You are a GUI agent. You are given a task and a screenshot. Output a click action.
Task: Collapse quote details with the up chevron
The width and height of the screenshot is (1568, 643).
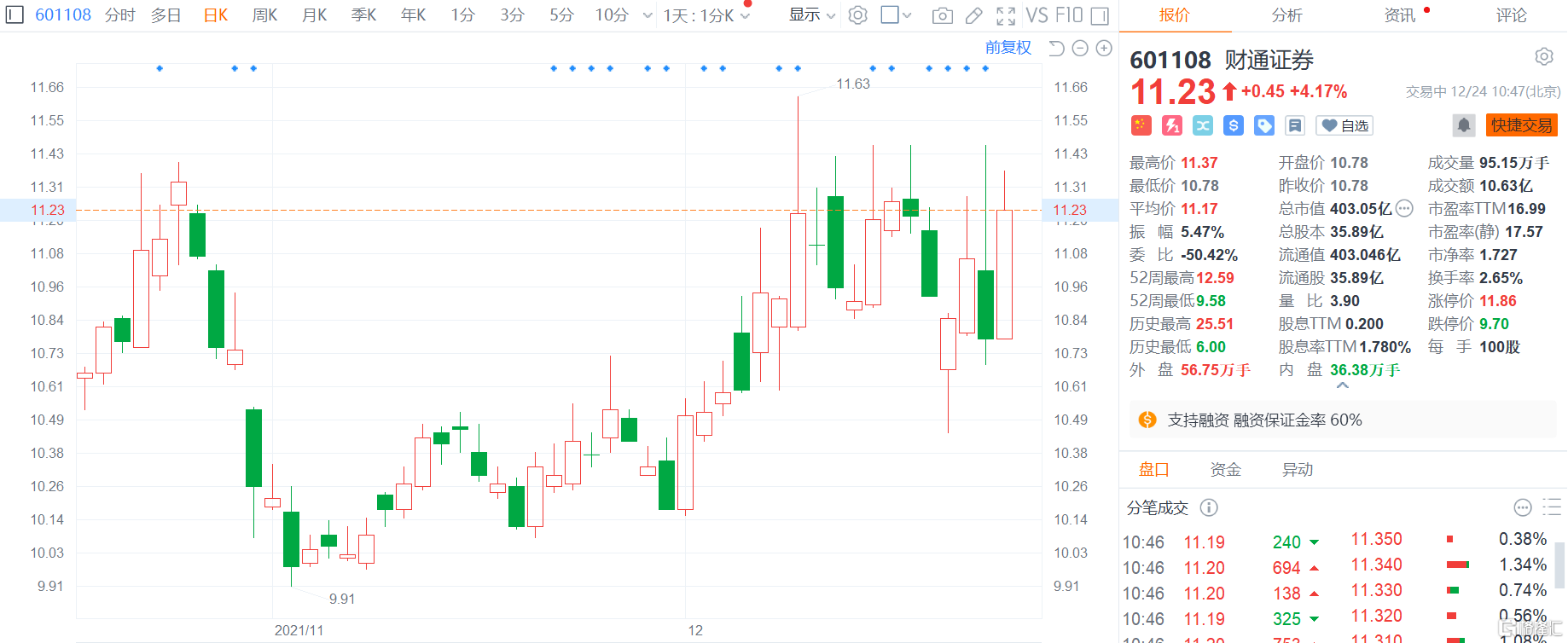1342,385
